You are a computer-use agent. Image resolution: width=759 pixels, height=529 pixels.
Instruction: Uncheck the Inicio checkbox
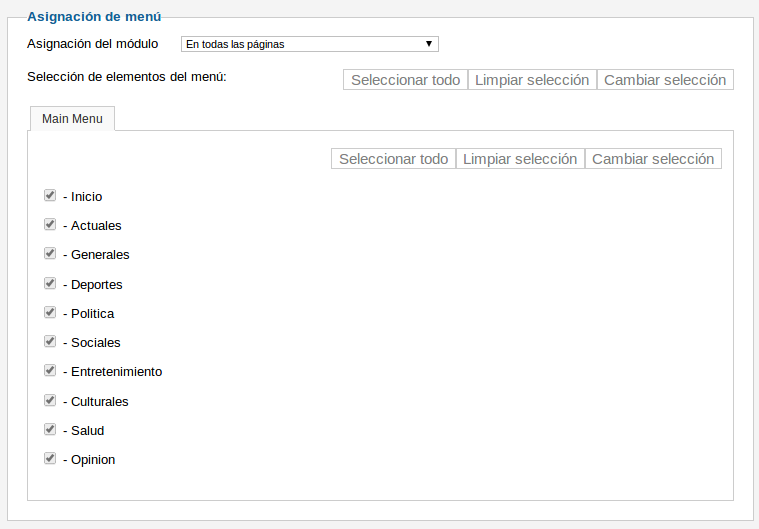point(50,195)
